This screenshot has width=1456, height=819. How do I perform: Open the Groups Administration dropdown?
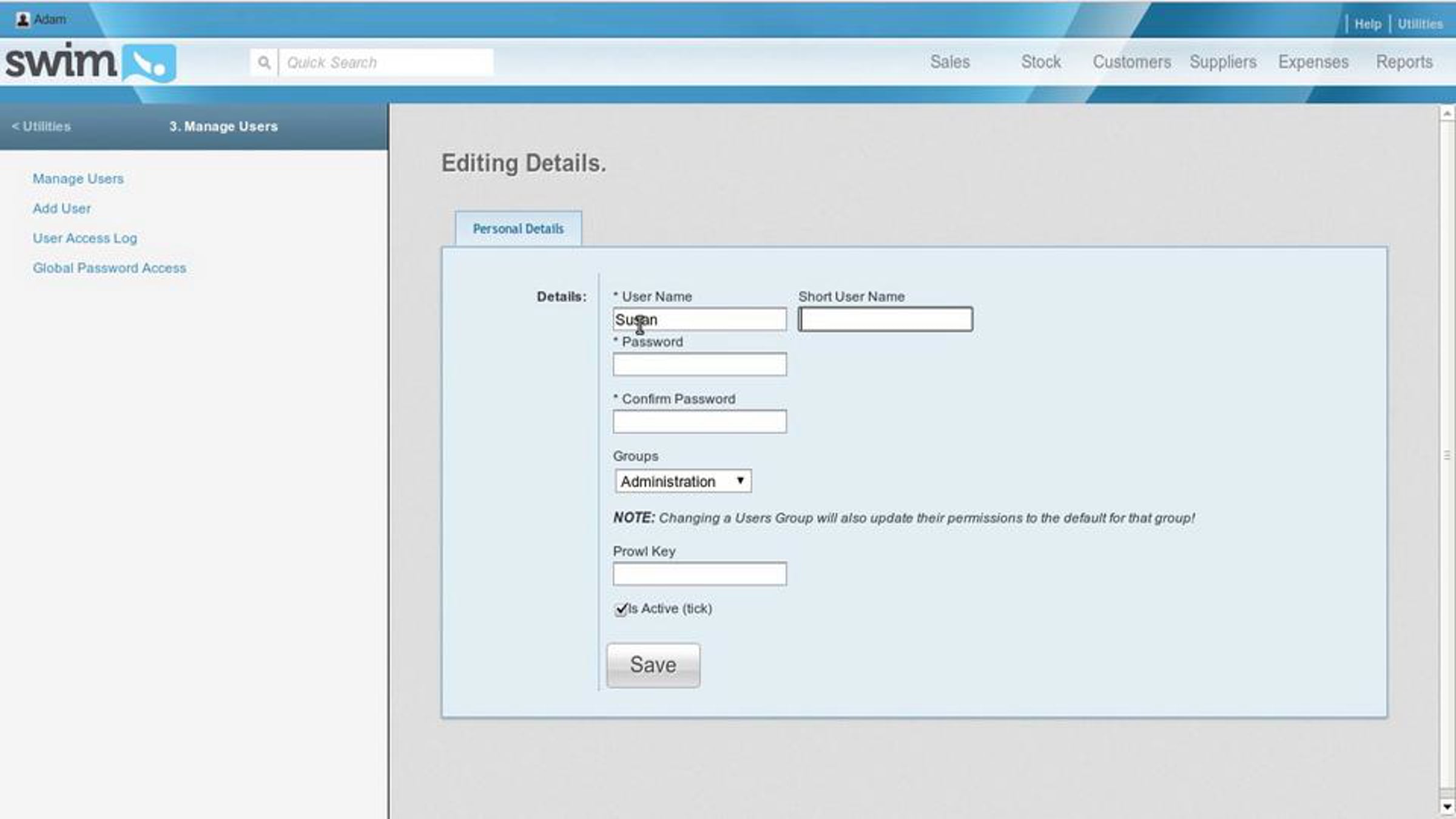[683, 481]
